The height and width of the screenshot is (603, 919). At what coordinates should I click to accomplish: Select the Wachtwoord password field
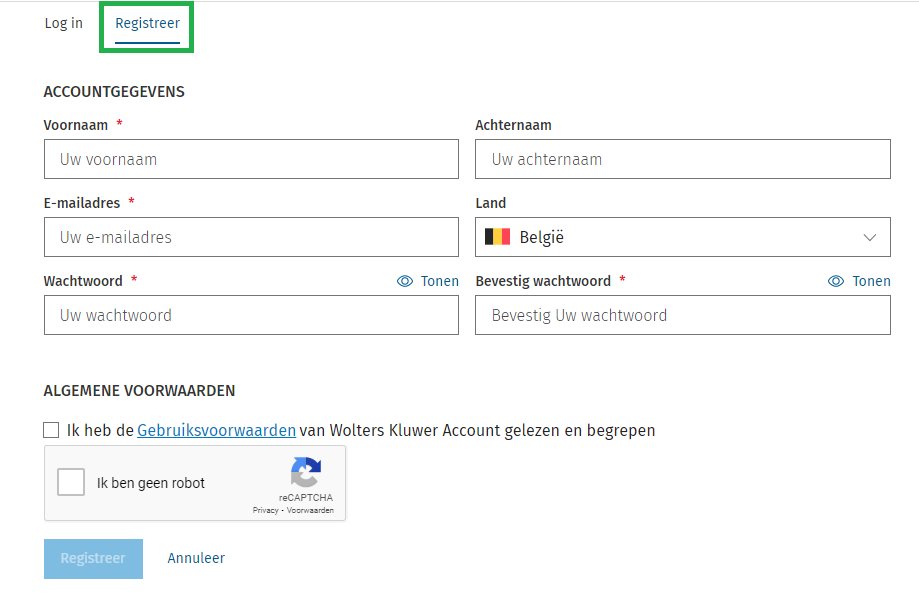pyautogui.click(x=251, y=315)
